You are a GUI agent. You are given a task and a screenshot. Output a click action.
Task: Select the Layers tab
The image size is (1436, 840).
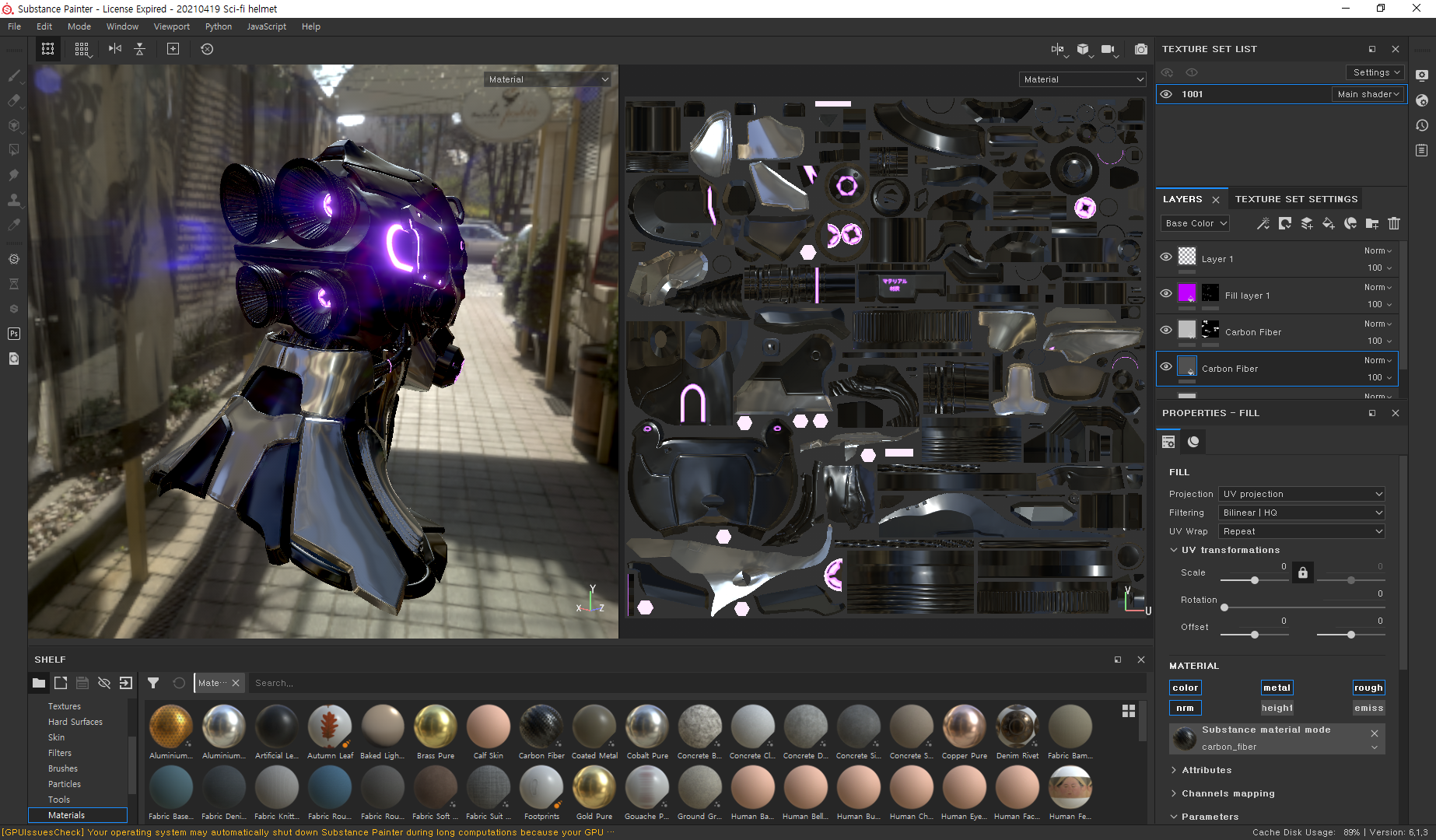[1182, 199]
